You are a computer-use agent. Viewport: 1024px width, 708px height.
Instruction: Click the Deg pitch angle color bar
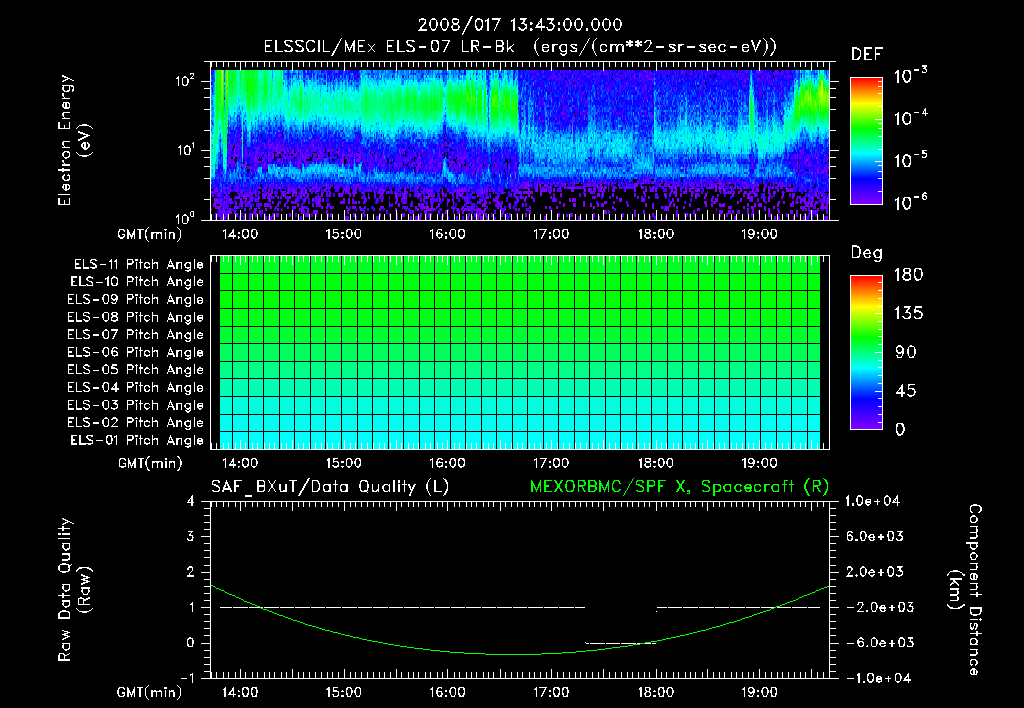tap(866, 352)
